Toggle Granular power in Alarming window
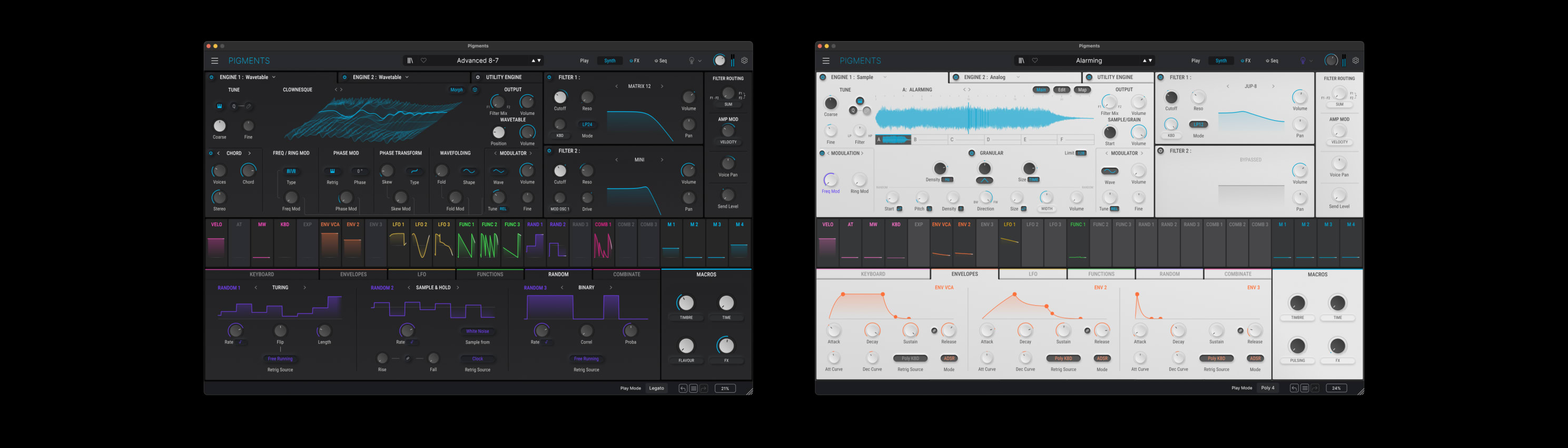The width and height of the screenshot is (1568, 448). pyautogui.click(x=971, y=153)
